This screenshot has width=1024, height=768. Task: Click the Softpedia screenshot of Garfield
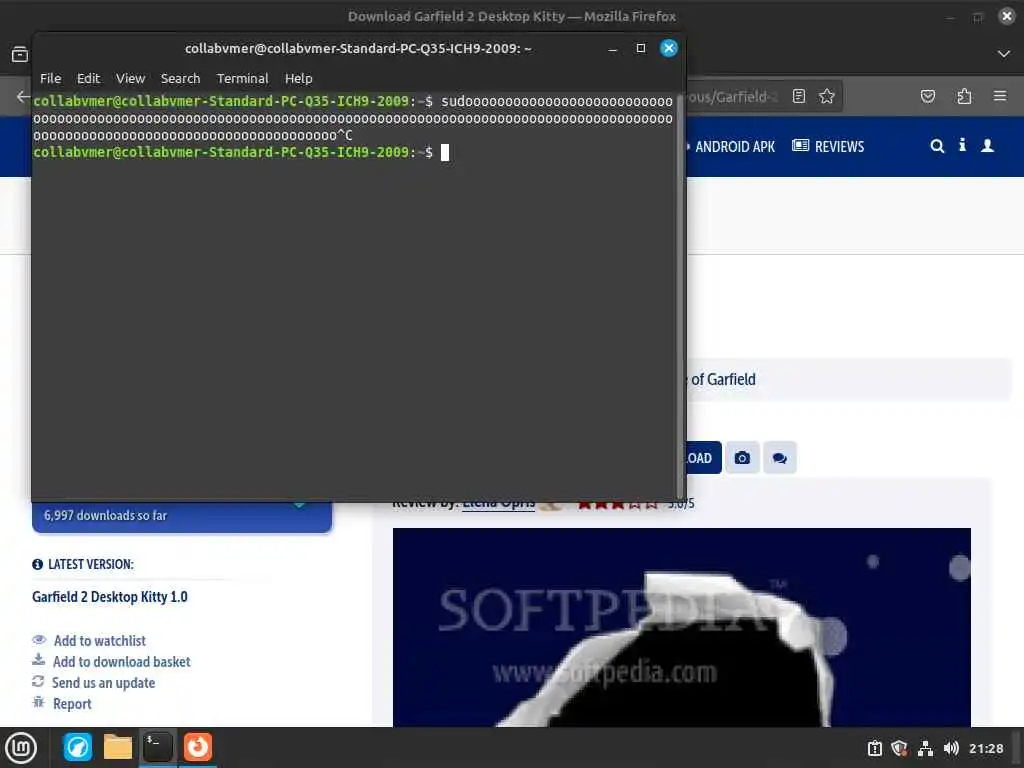tap(681, 627)
